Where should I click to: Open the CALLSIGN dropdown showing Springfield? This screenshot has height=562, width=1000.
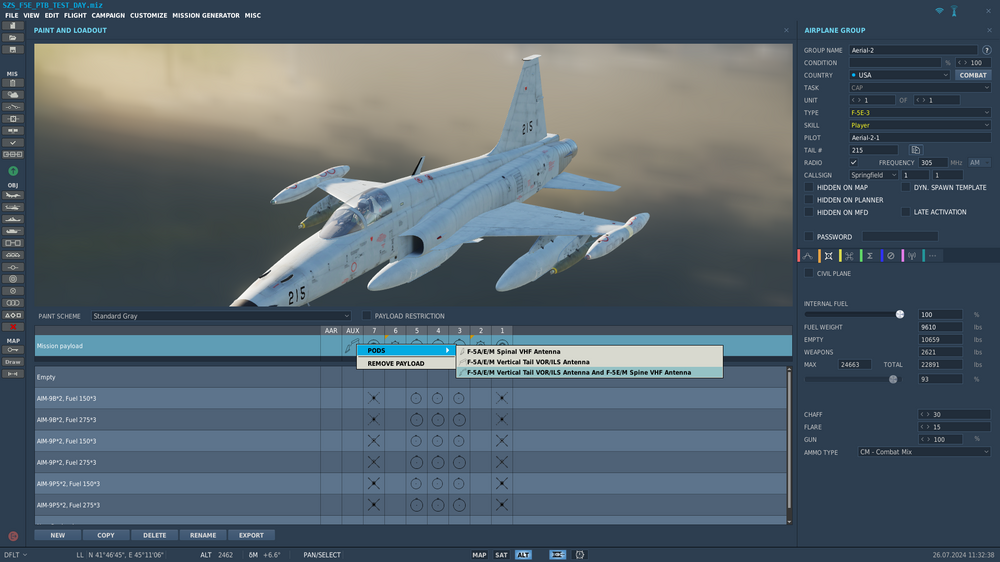pos(874,175)
